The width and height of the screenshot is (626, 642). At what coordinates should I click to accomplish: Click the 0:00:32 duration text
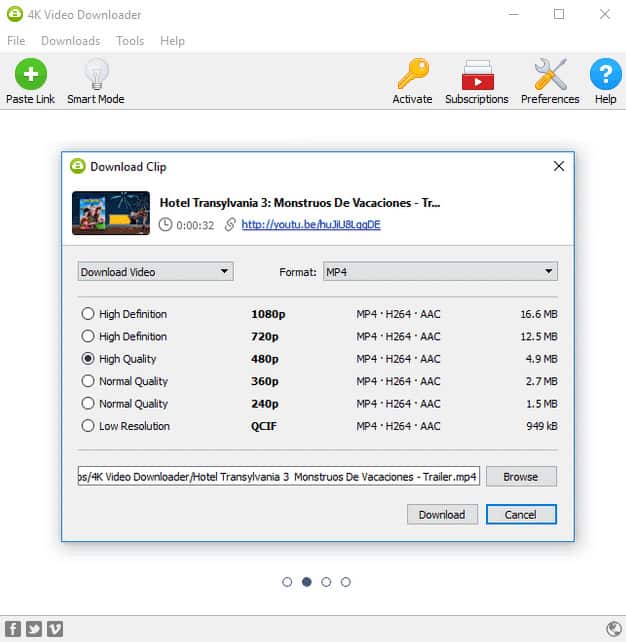[195, 225]
